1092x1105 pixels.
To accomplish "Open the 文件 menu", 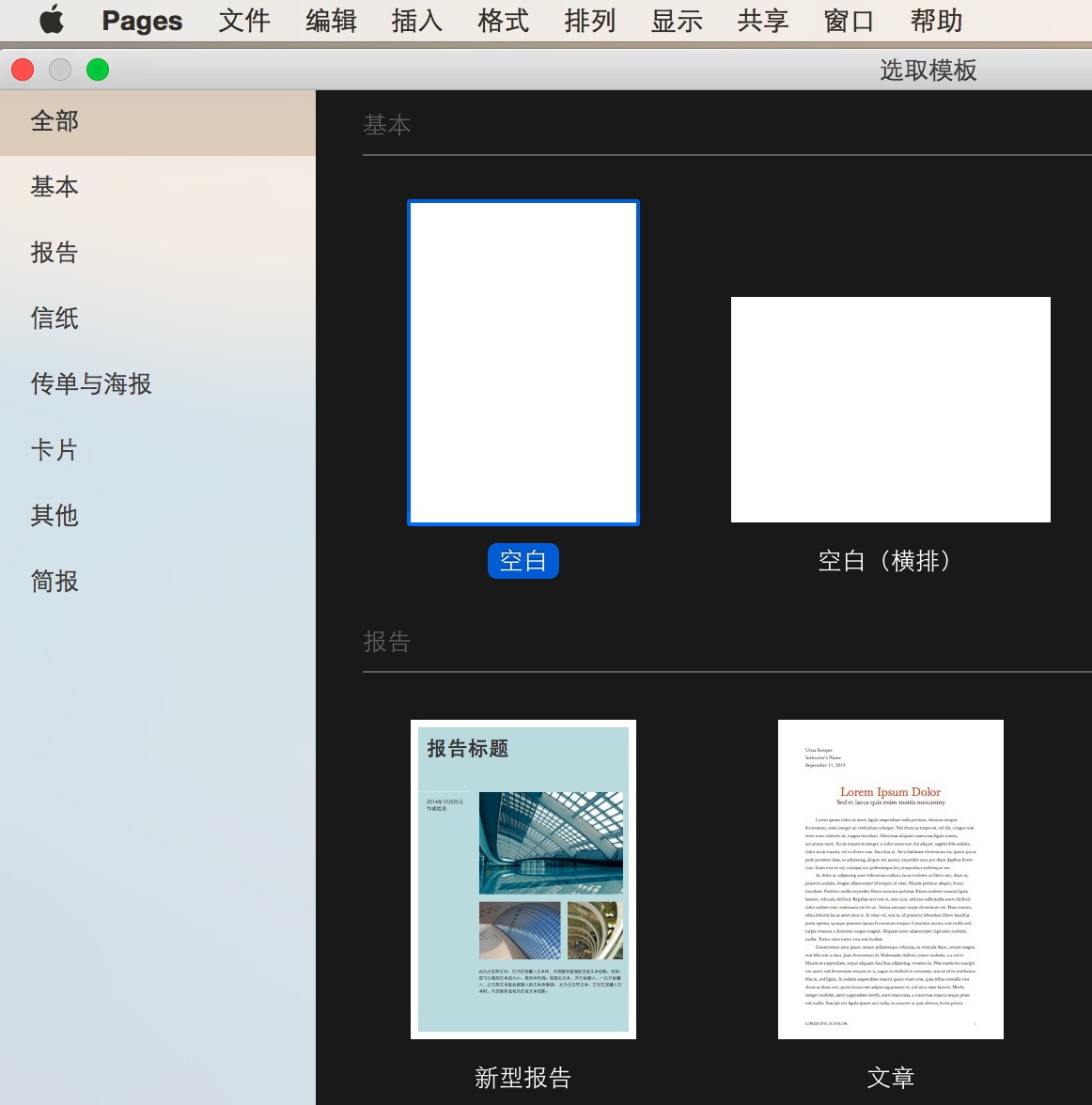I will tap(244, 20).
